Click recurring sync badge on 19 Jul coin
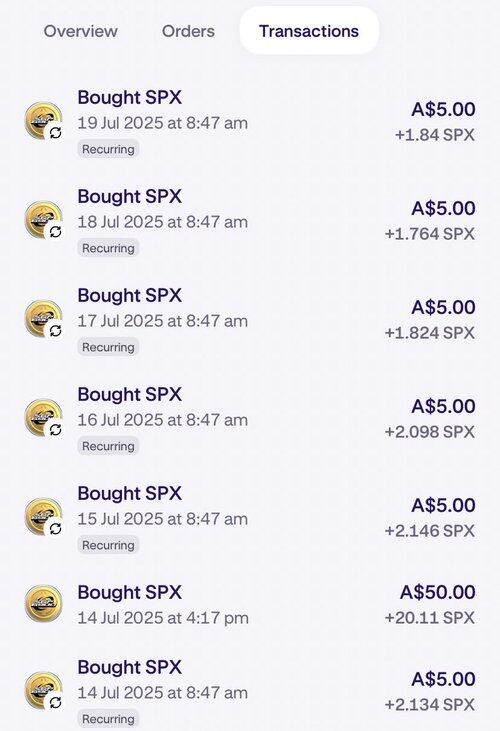 point(55,133)
